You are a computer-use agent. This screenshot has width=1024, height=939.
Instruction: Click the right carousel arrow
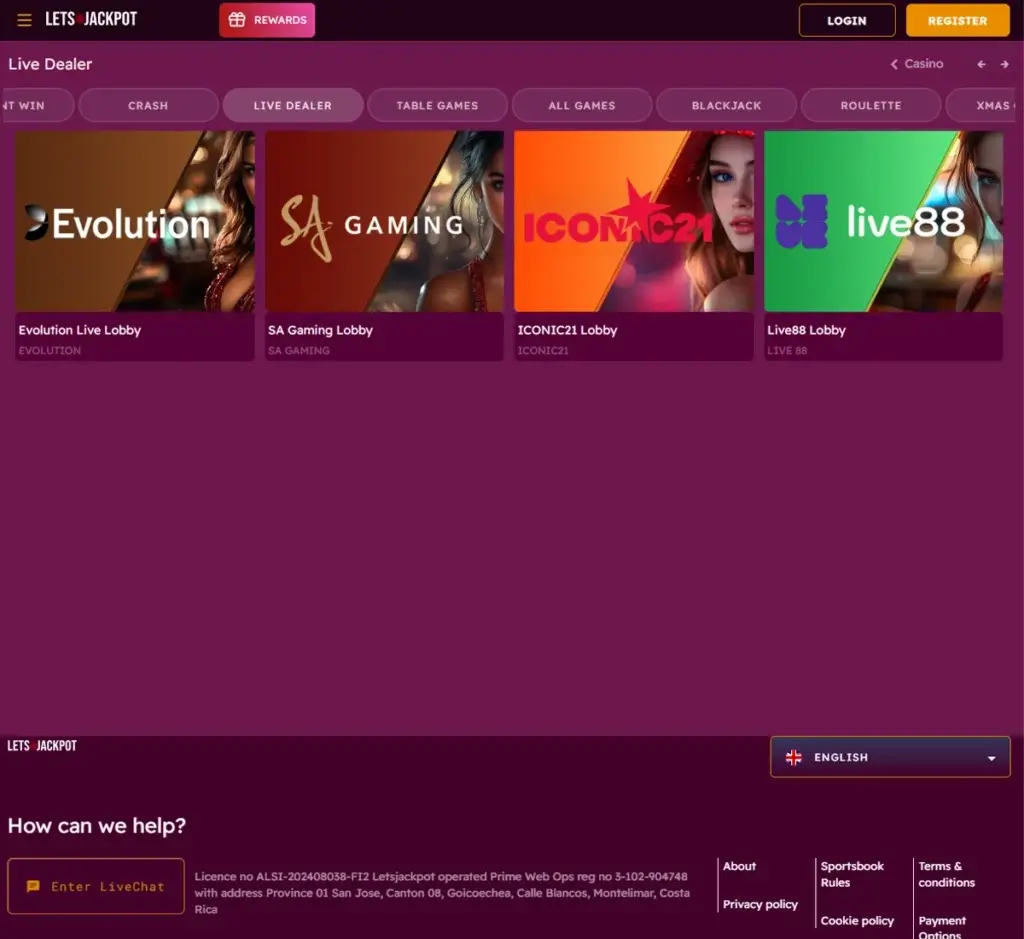click(x=1007, y=63)
